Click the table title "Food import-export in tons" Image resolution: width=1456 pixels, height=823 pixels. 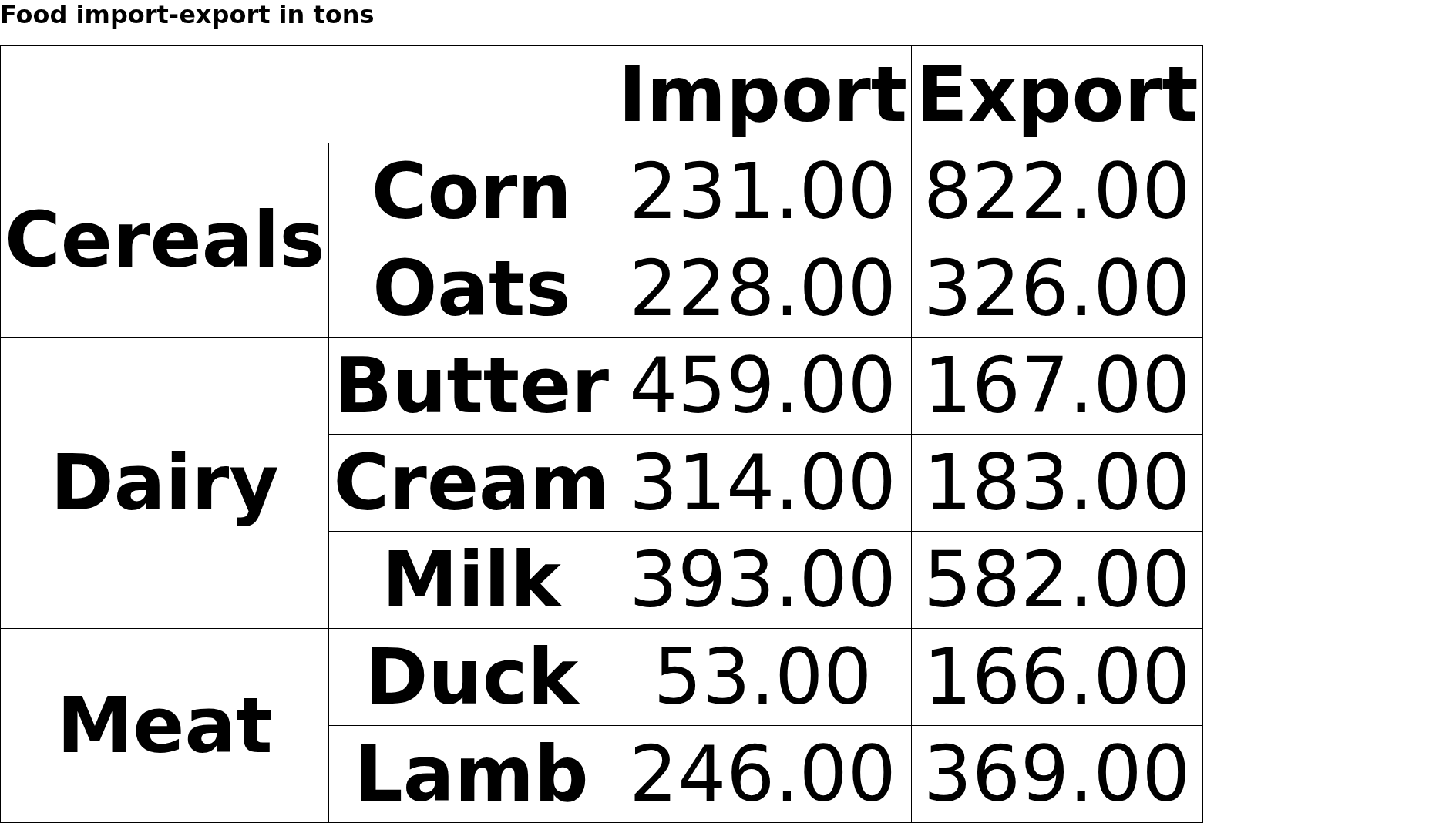pos(187,15)
